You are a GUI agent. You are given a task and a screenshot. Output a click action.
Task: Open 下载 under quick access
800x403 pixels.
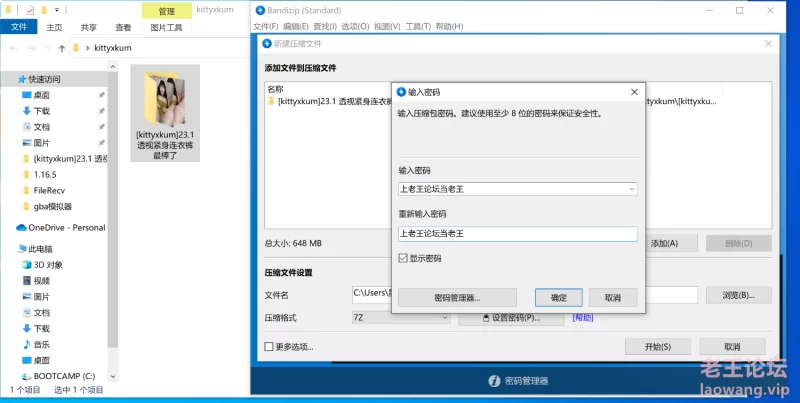[41, 111]
